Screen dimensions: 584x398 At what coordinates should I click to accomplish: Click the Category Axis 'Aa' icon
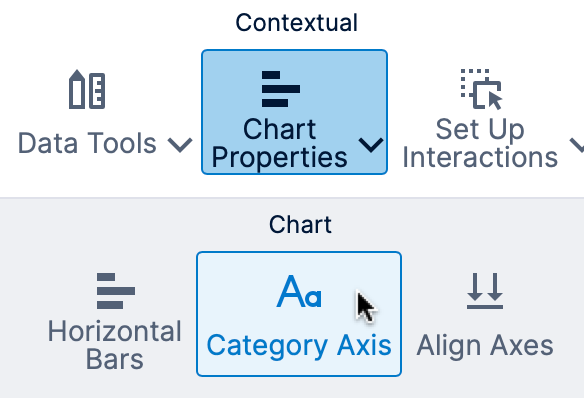(299, 291)
